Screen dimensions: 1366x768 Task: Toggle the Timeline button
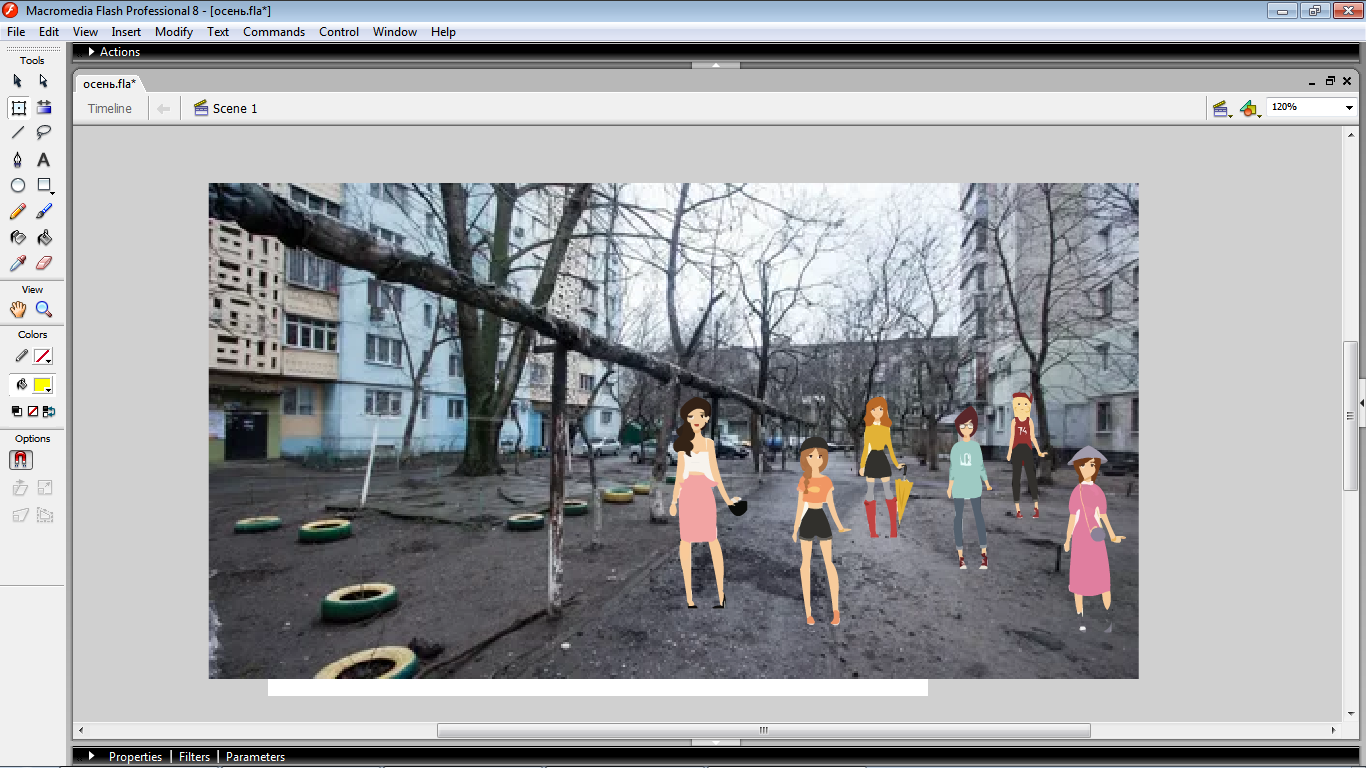110,108
